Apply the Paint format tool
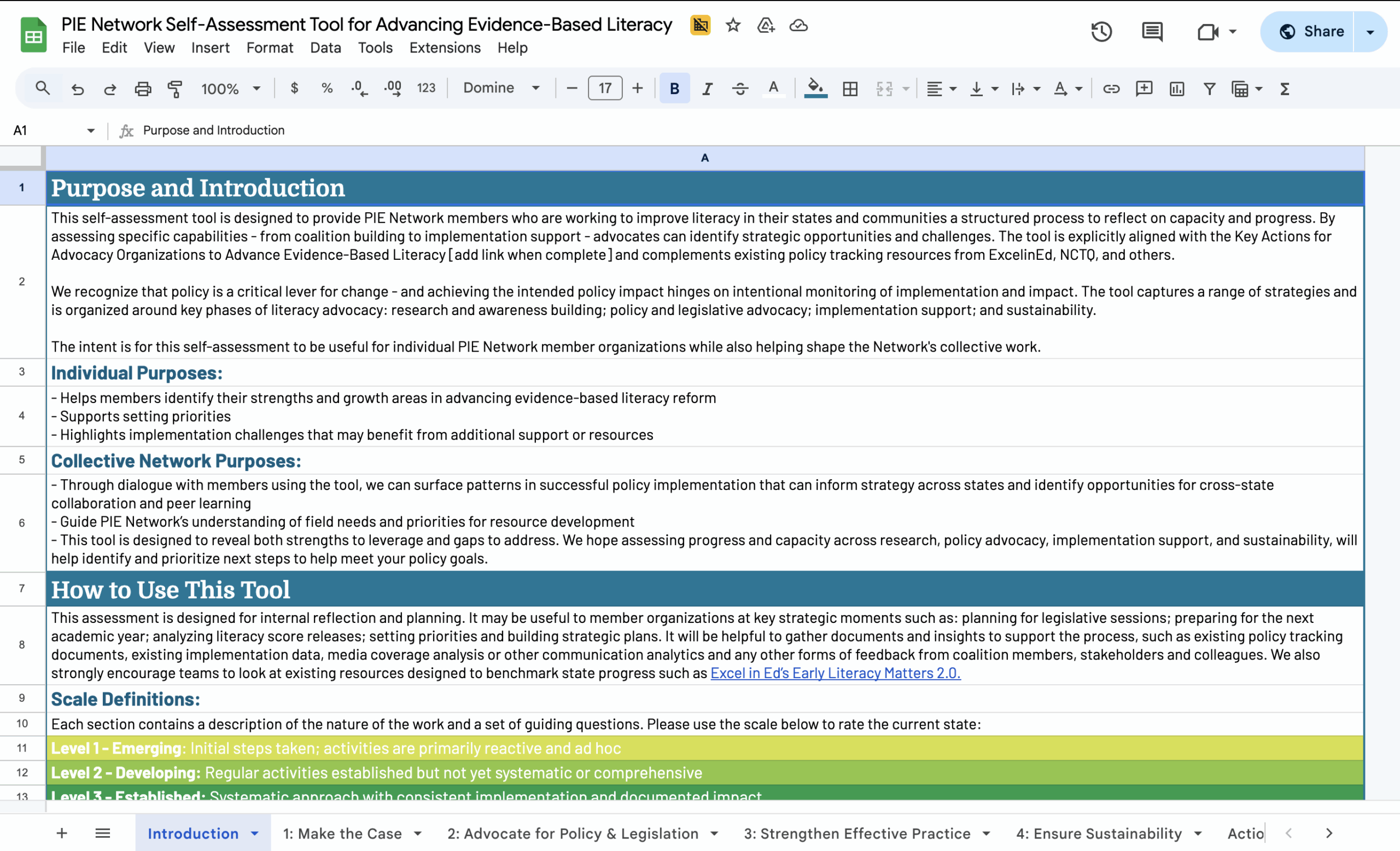The height and width of the screenshot is (851, 1400). click(x=174, y=89)
